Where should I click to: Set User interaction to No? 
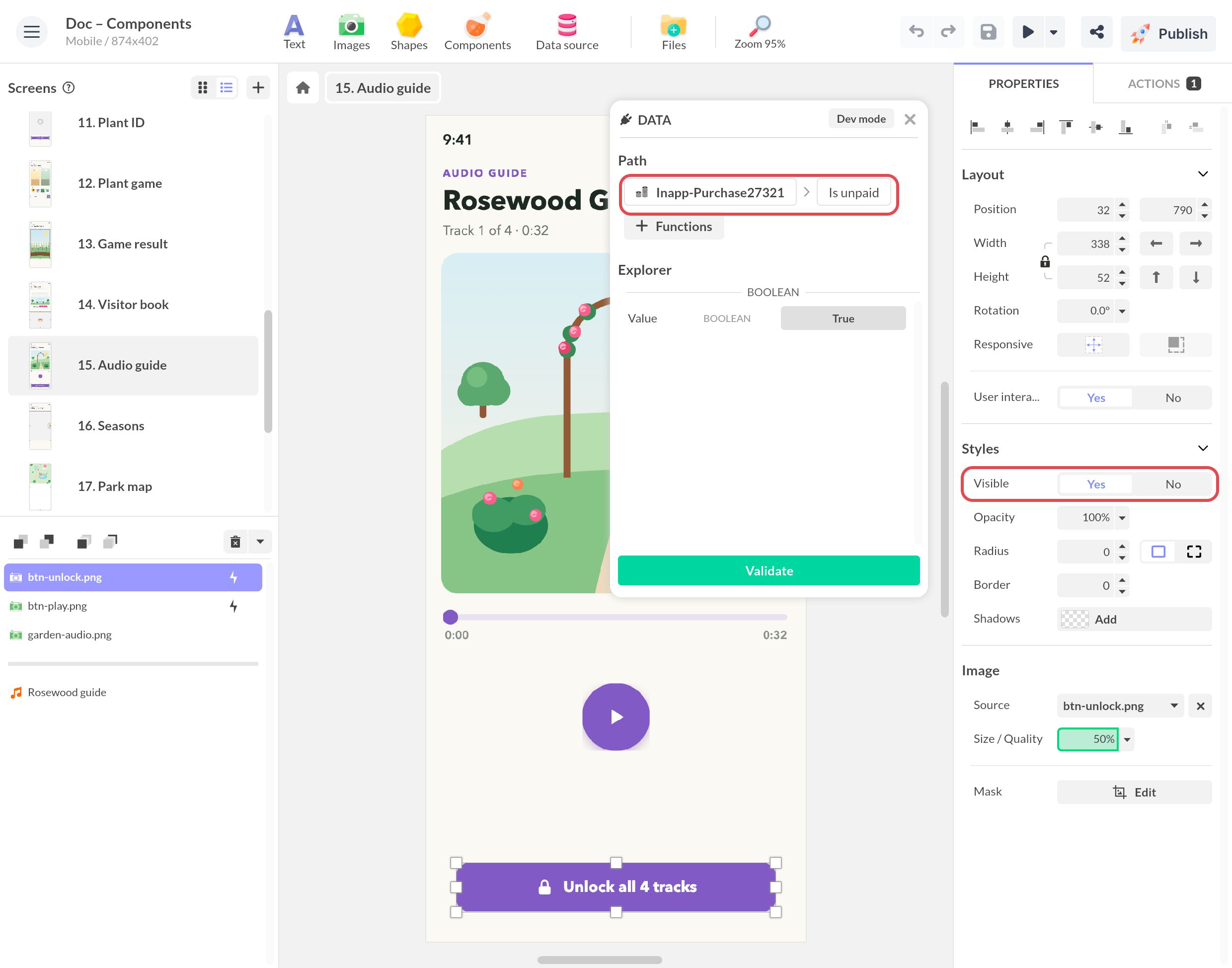pos(1172,398)
